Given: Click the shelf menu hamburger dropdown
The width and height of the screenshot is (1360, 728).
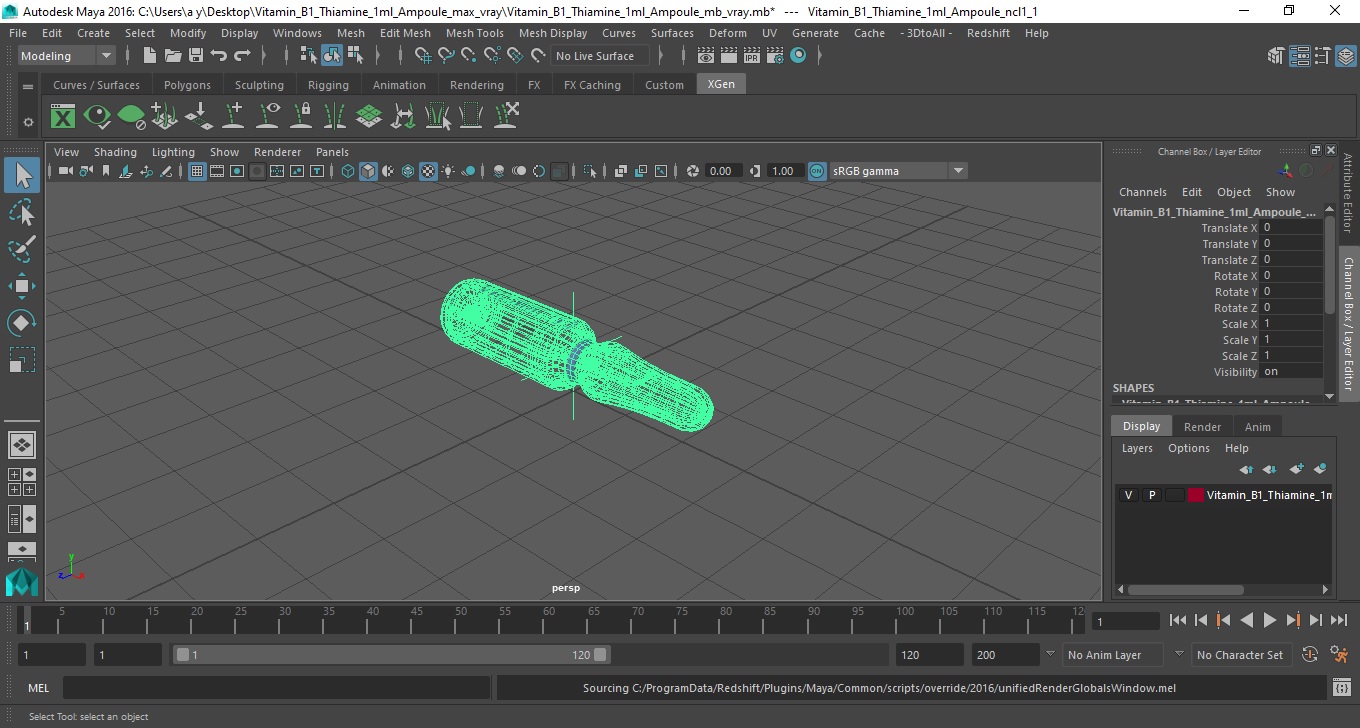Looking at the screenshot, I should pos(28,86).
